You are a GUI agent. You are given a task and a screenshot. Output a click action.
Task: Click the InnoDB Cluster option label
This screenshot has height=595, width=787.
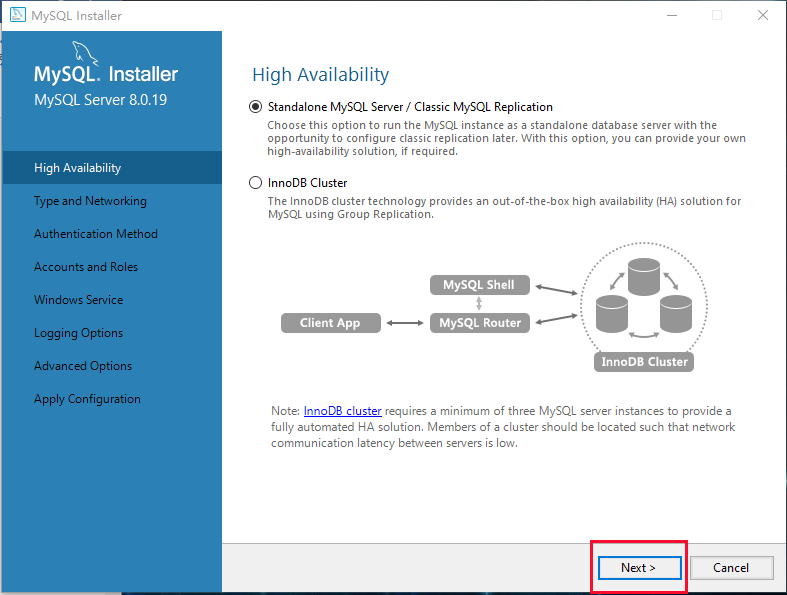tap(307, 183)
